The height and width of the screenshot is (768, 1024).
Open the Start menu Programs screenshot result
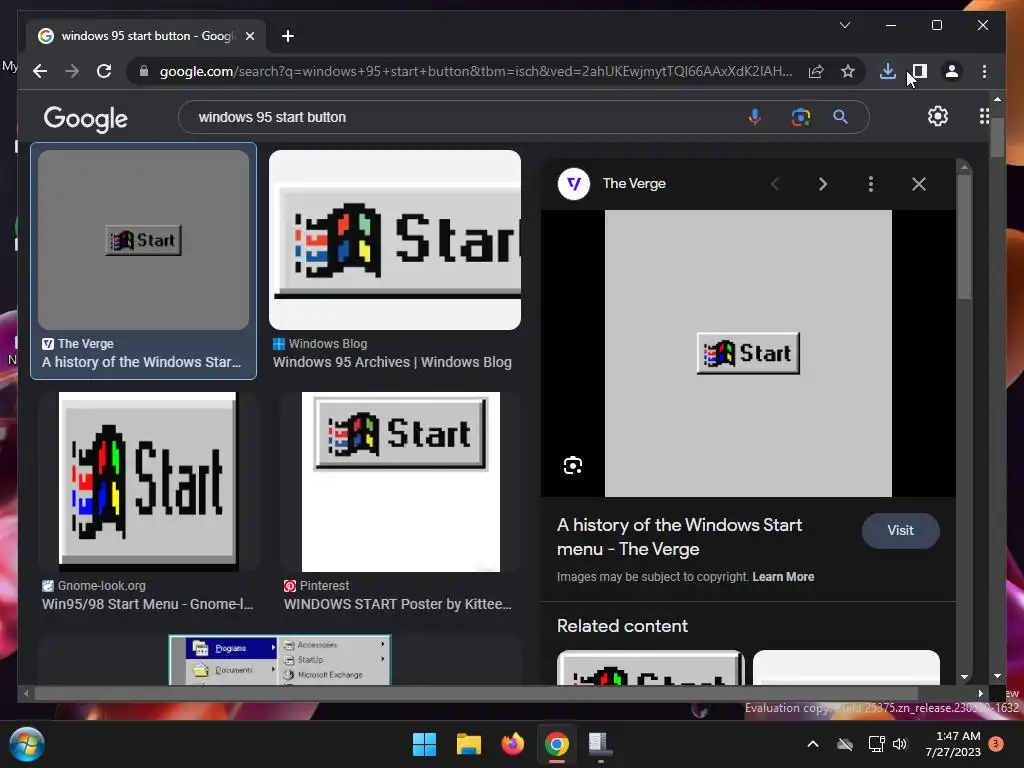coord(280,660)
